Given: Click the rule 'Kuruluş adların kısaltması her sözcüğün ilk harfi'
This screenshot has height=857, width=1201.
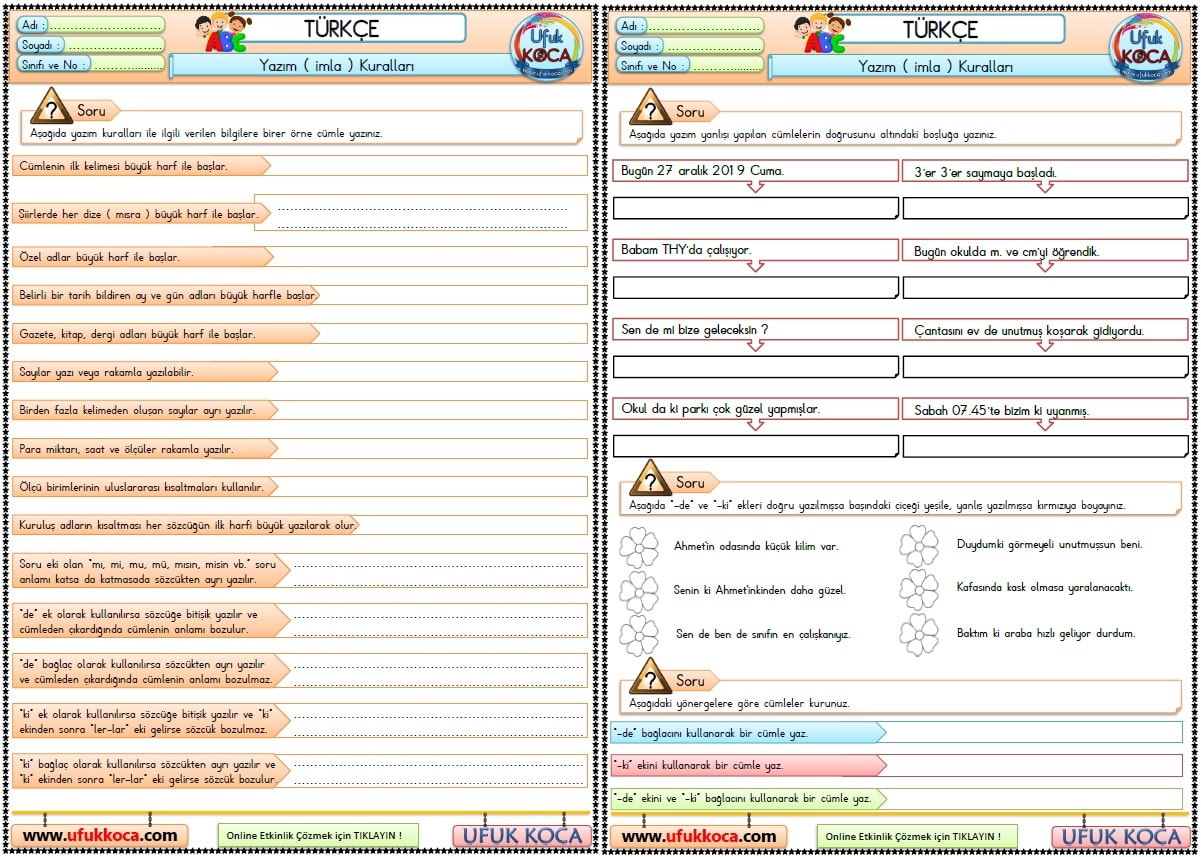Looking at the screenshot, I should 188,524.
